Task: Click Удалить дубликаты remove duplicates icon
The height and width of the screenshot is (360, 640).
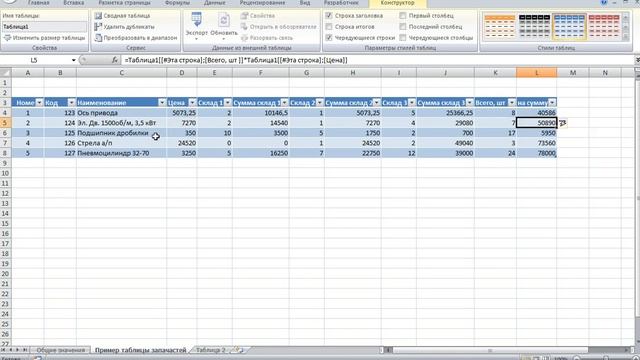Action: click(98, 27)
